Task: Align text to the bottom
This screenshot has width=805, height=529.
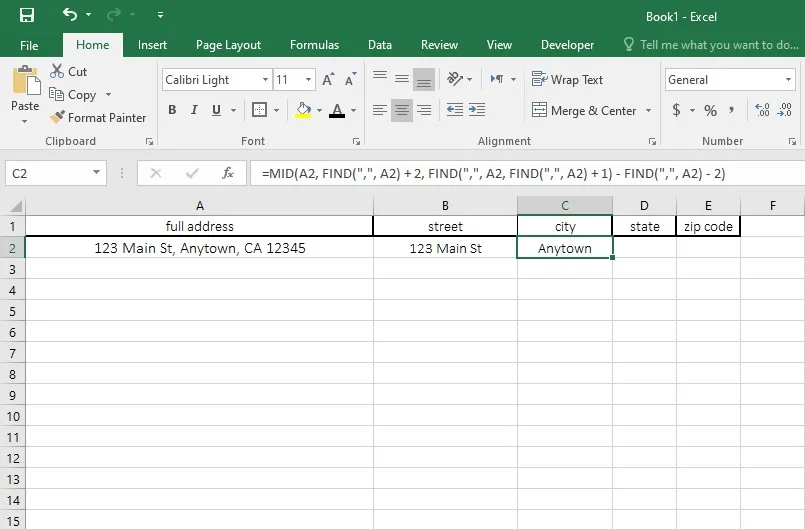Action: pos(424,79)
